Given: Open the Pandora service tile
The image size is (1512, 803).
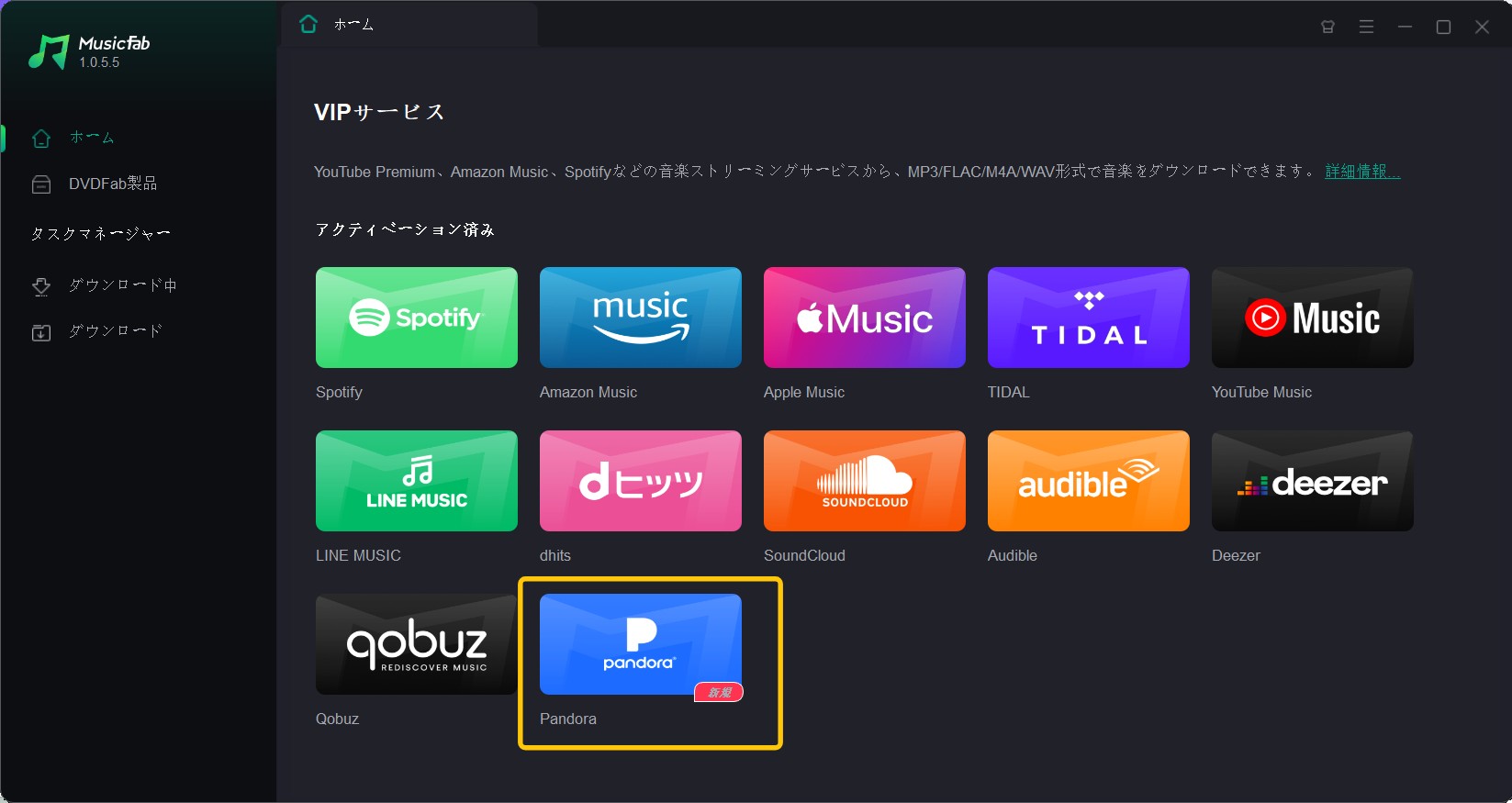Looking at the screenshot, I should click(x=641, y=644).
